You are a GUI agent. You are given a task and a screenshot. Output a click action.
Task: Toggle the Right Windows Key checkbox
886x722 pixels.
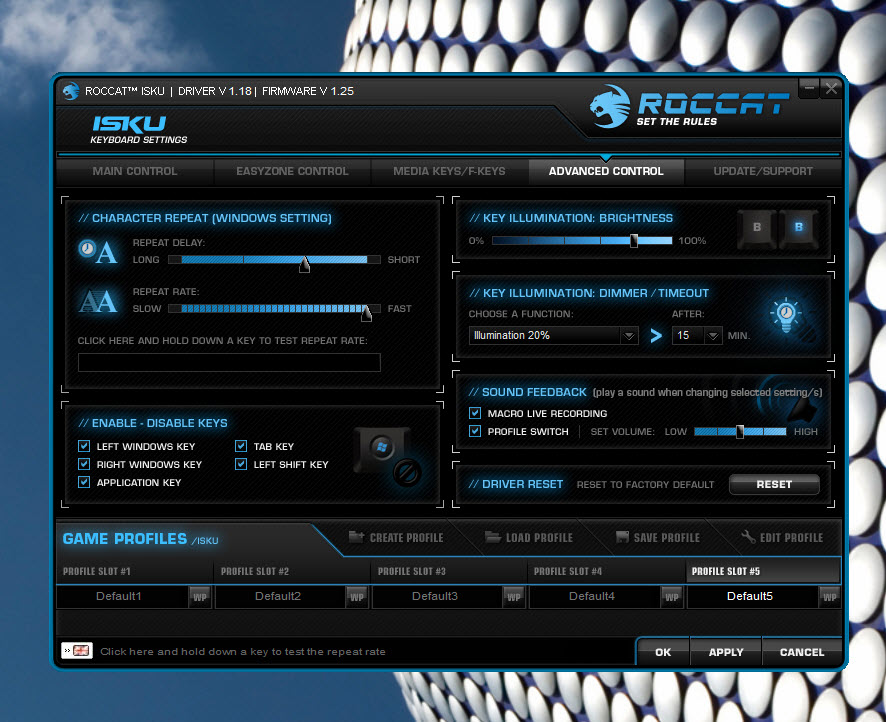coord(84,464)
